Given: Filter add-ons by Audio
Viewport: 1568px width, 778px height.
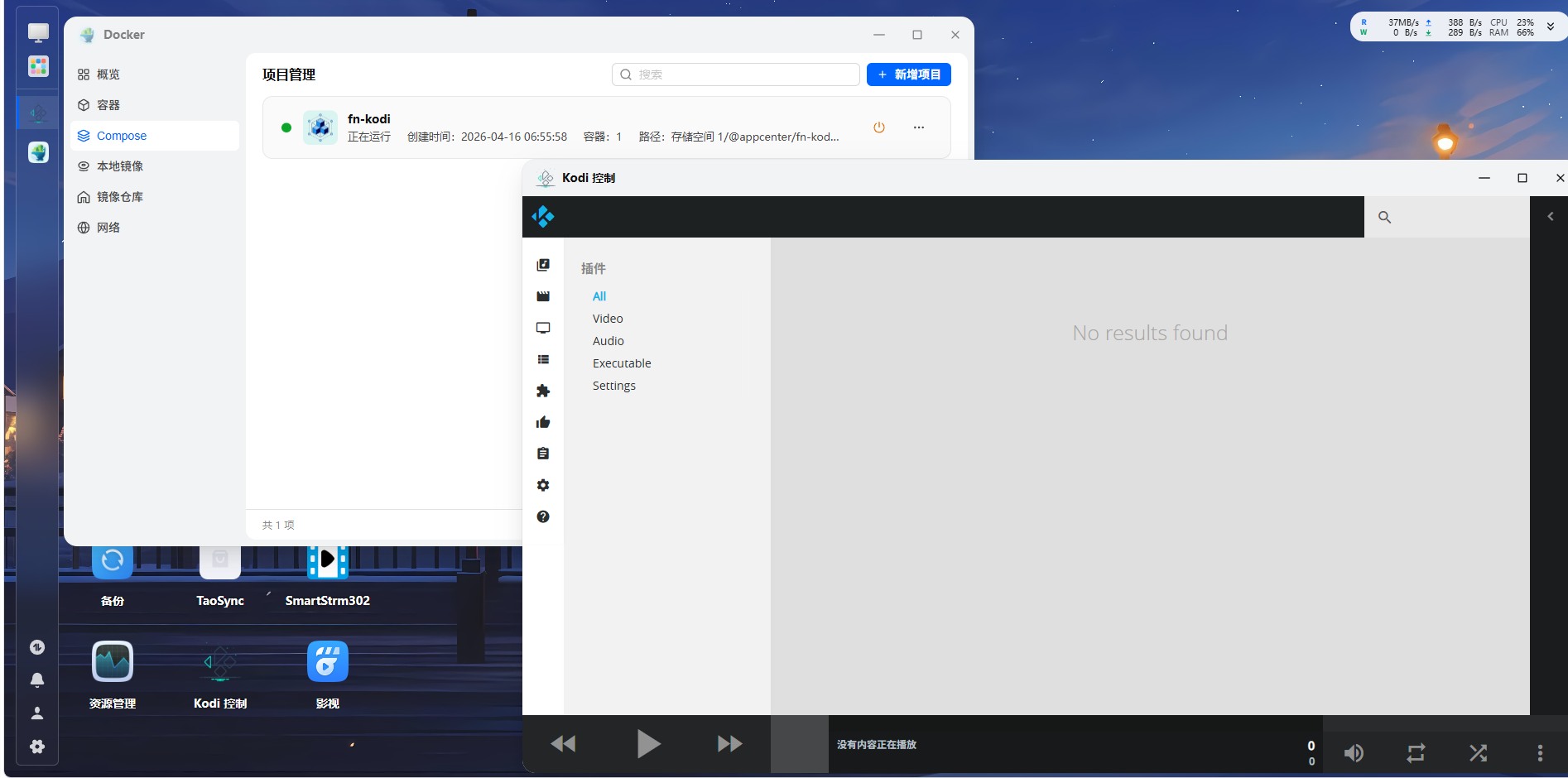Looking at the screenshot, I should tap(608, 341).
